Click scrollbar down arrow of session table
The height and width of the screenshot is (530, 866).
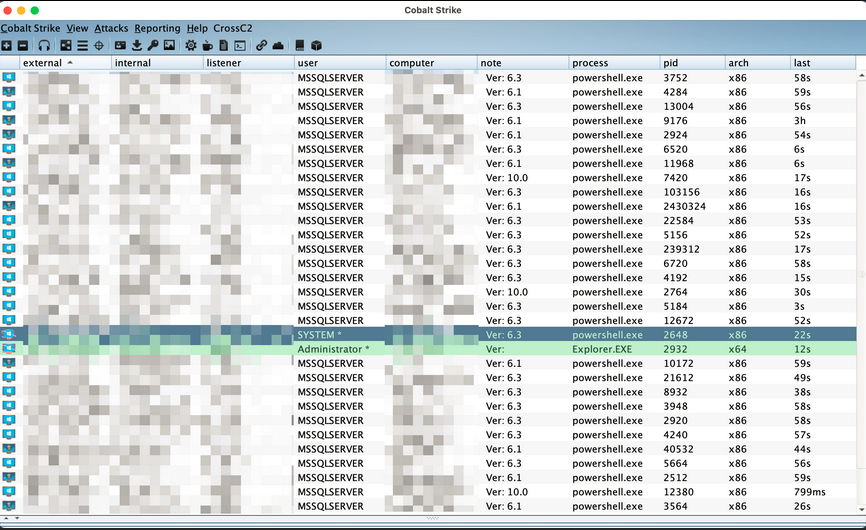pyautogui.click(x=861, y=510)
